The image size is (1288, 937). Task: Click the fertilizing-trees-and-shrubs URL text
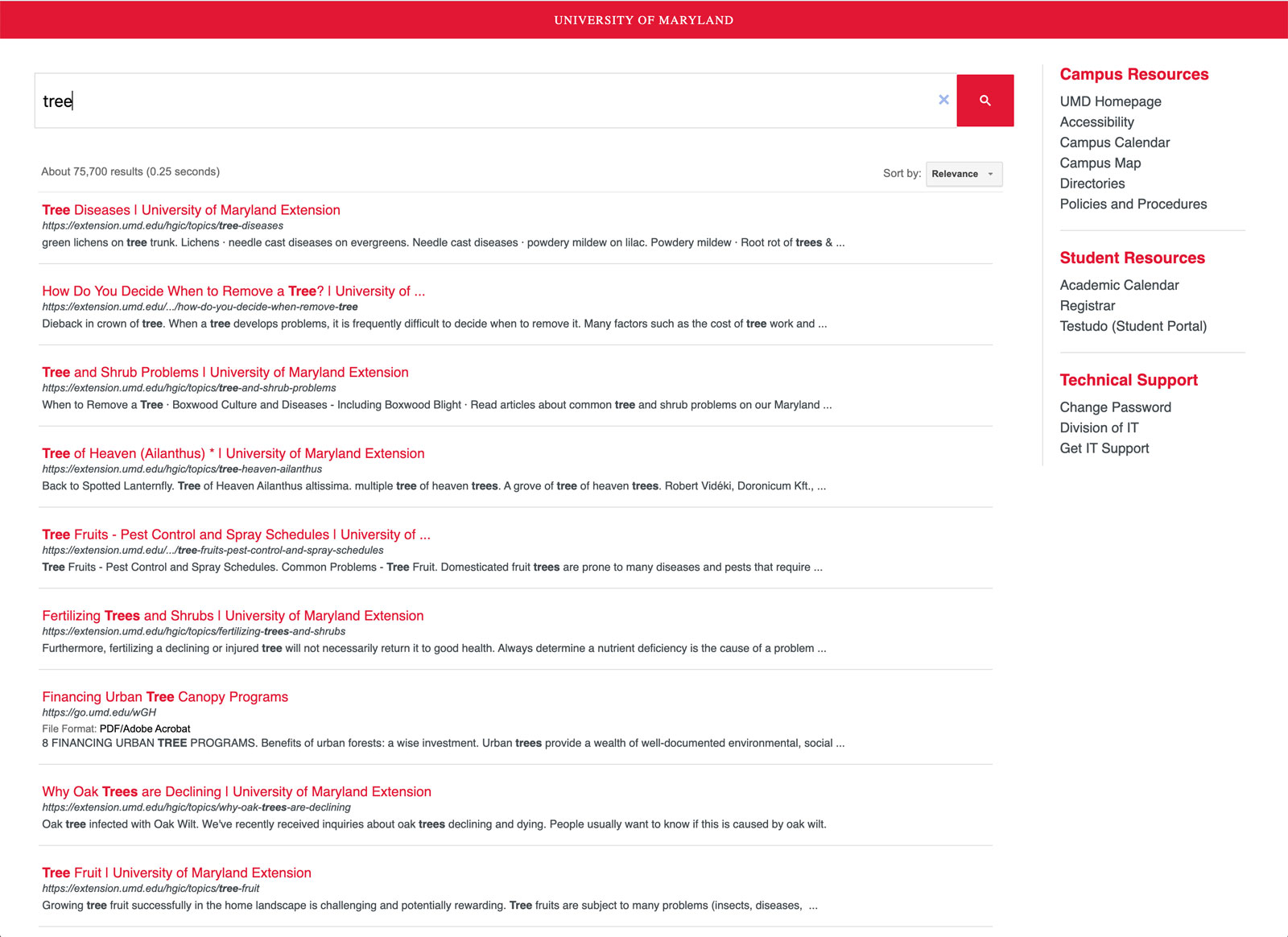(x=194, y=632)
